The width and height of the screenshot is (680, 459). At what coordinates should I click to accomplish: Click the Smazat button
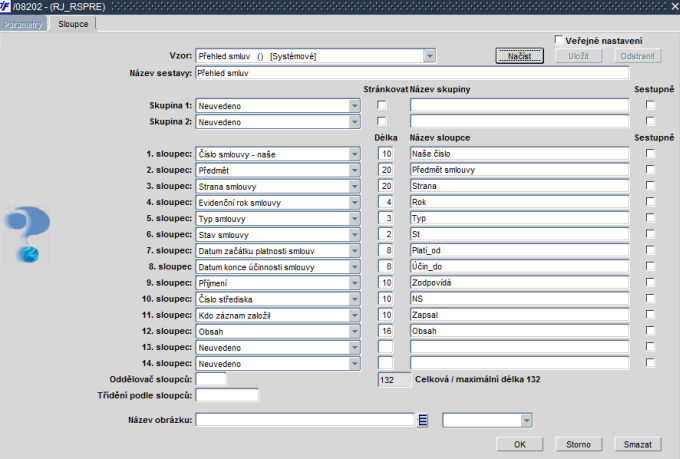[638, 444]
